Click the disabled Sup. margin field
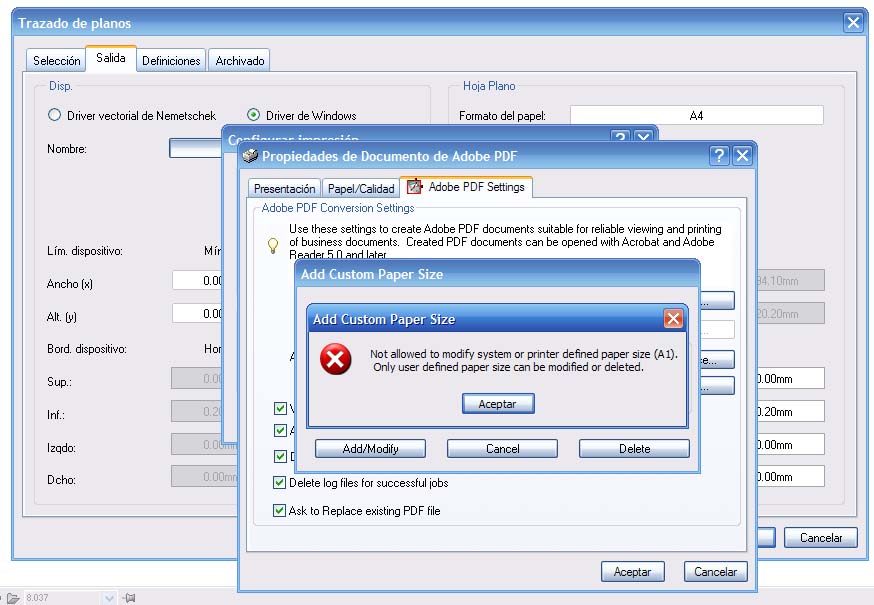 [x=197, y=378]
